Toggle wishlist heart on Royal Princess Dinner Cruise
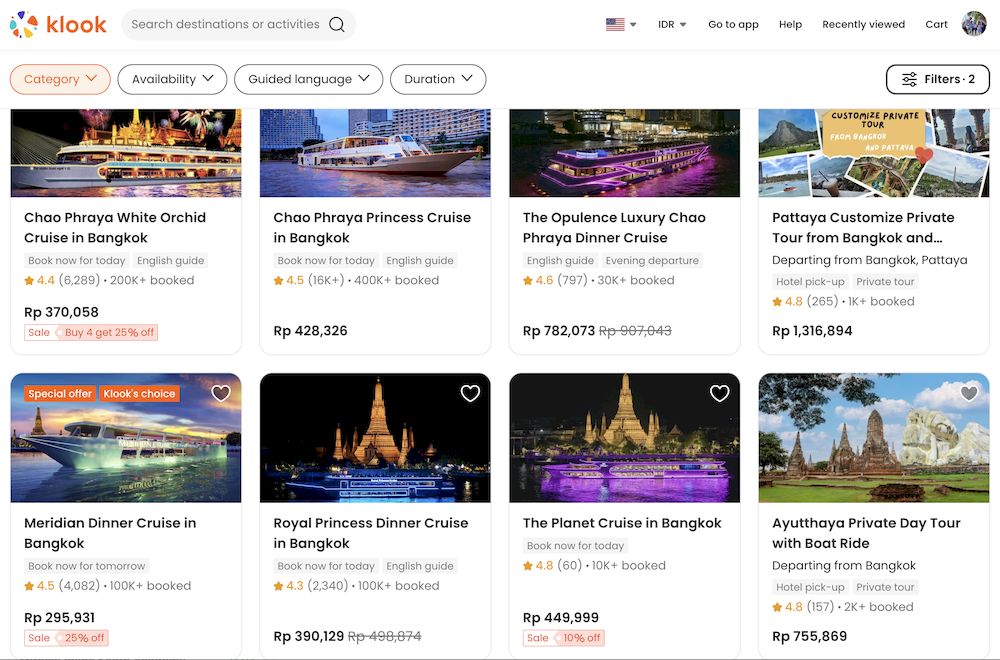The image size is (1000, 660). pos(470,394)
